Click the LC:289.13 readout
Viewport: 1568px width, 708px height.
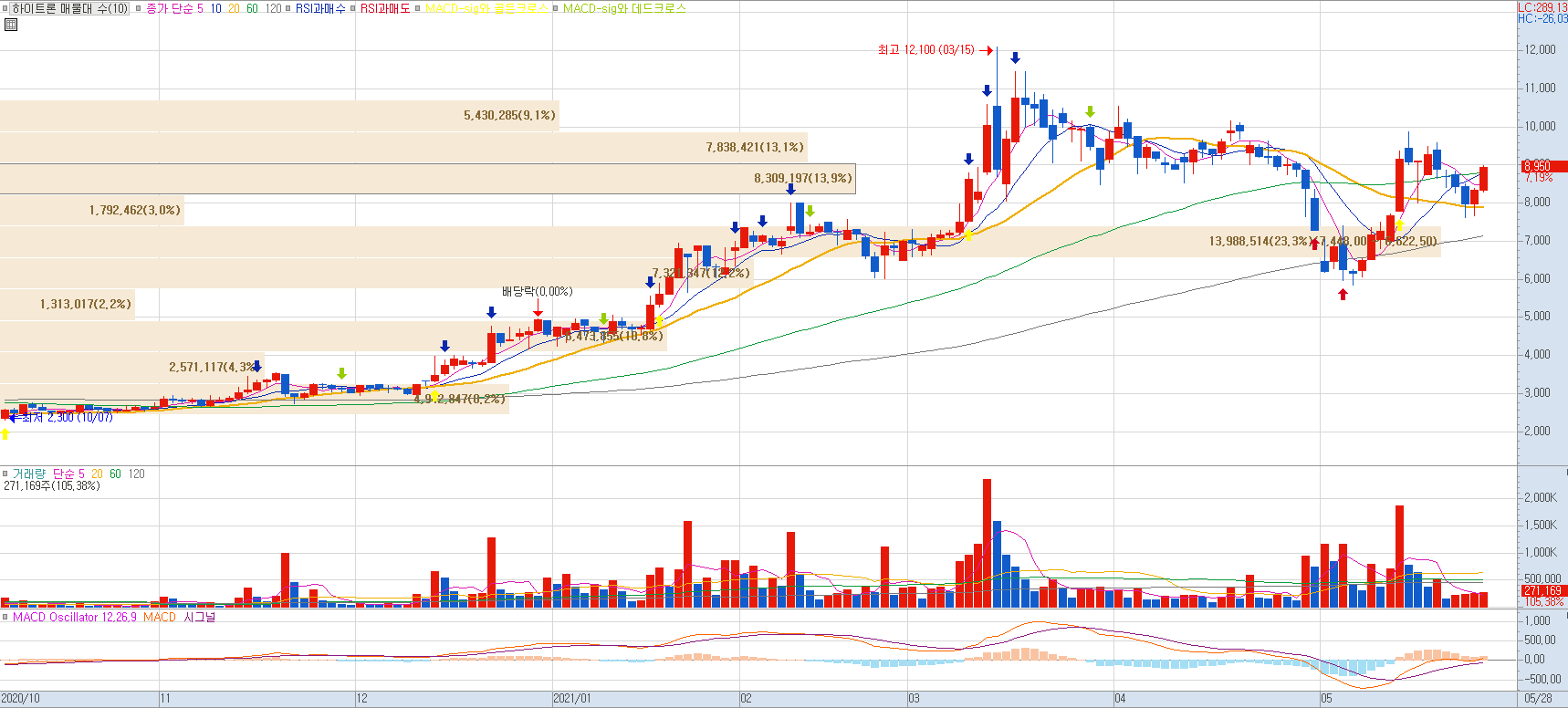click(1542, 7)
